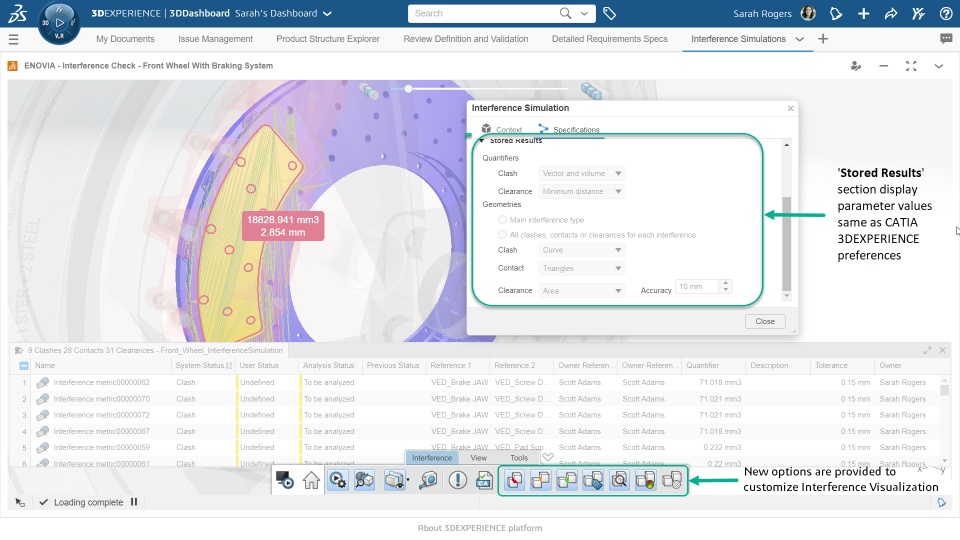Screen dimensions: 960x540
Task: Click the plus add icon in the top bar
Action: pos(863,13)
